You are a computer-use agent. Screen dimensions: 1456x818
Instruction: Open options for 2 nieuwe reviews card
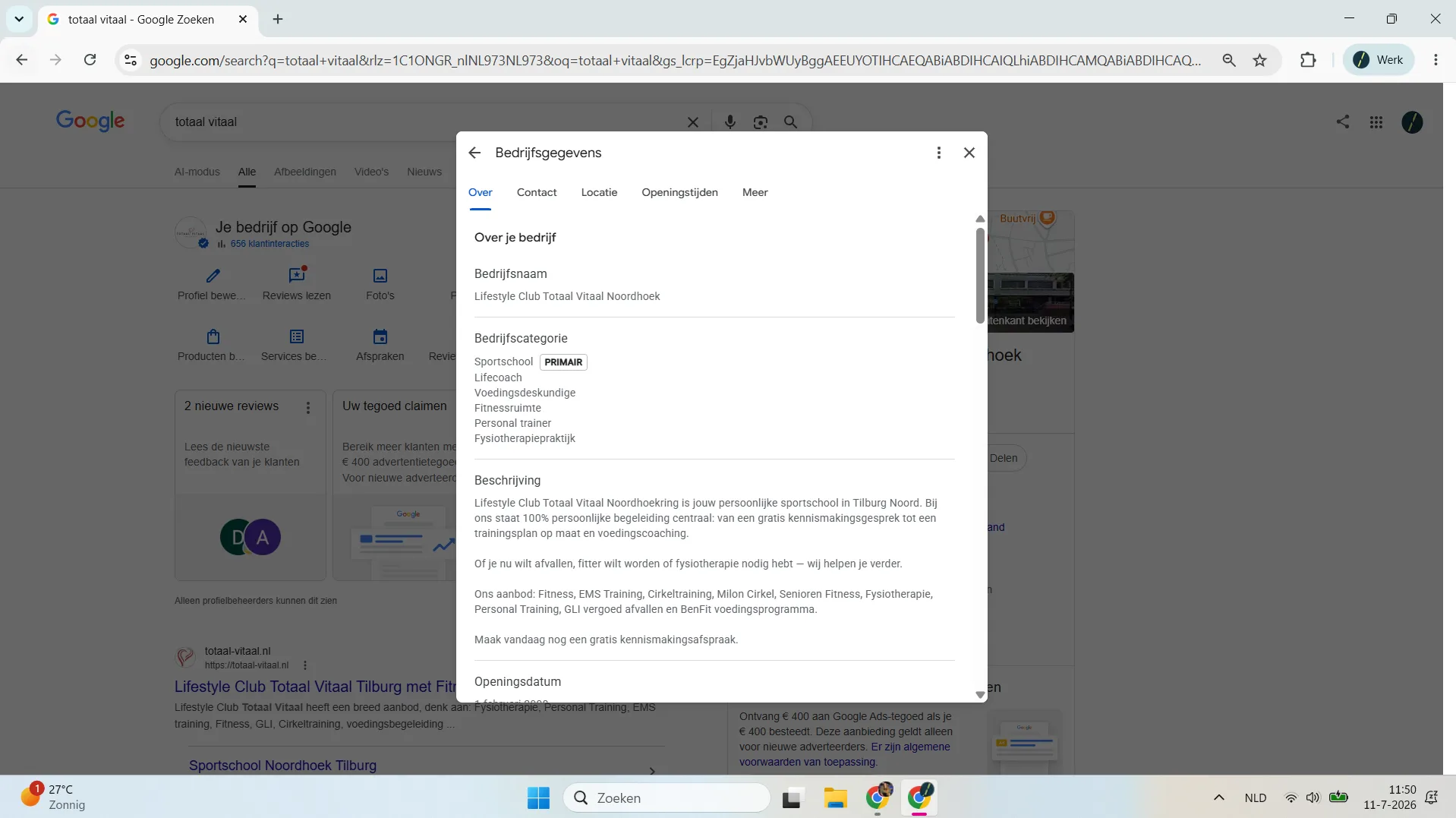(x=308, y=408)
